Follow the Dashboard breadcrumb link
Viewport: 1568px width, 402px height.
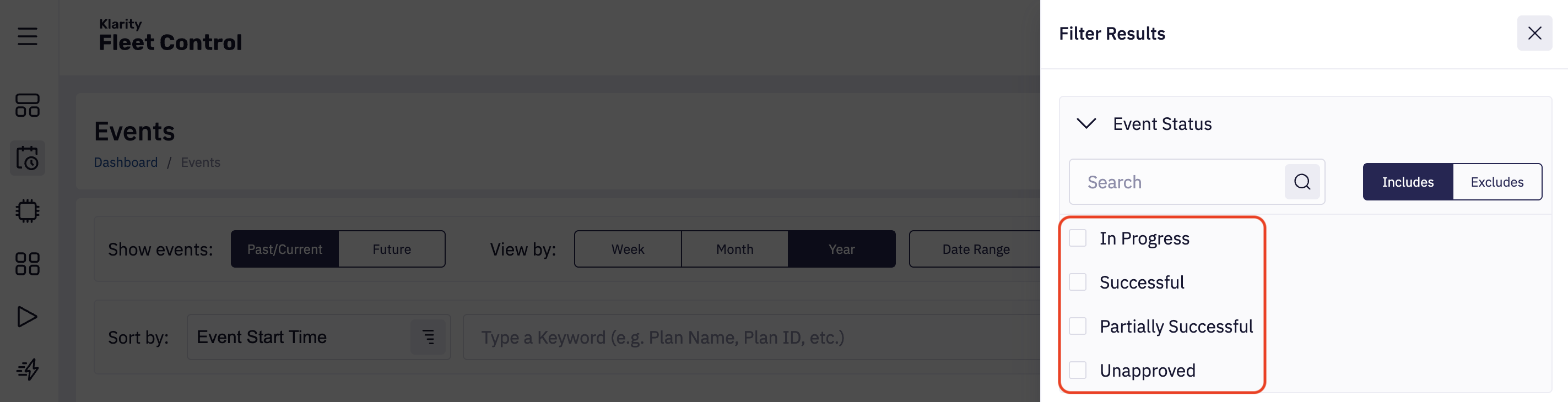point(126,162)
